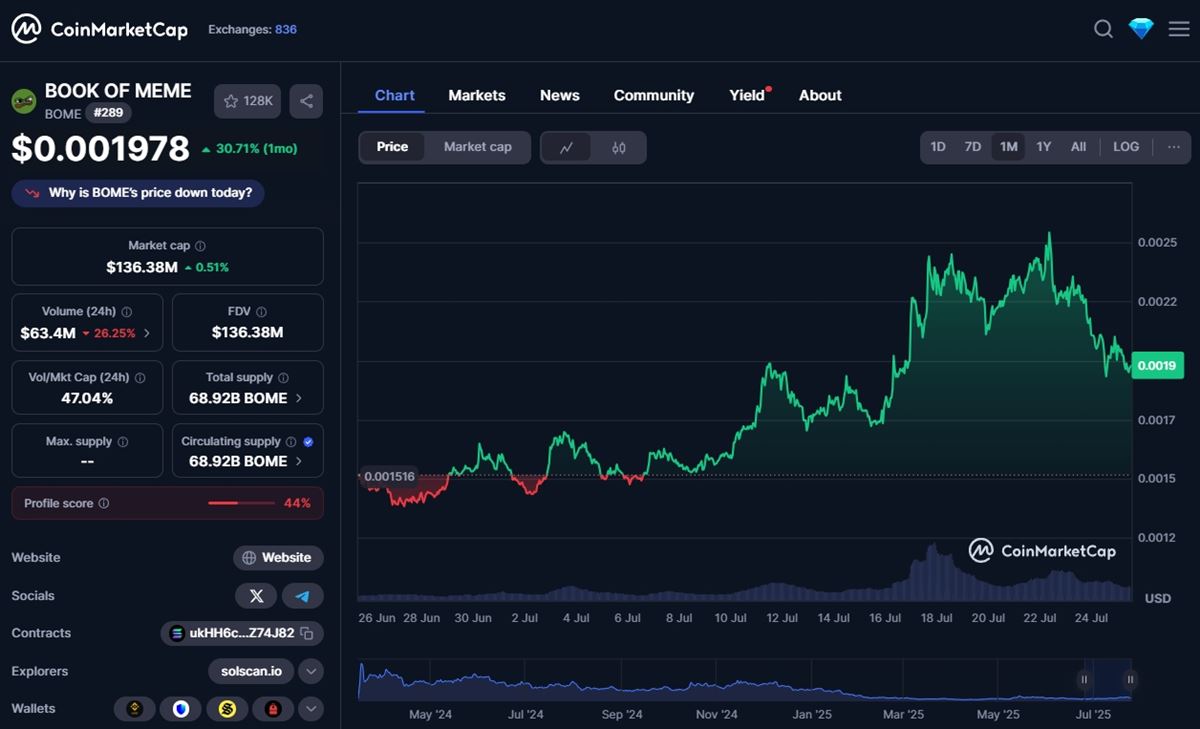Click the contract address ukHH6c...Z74J82

click(242, 633)
